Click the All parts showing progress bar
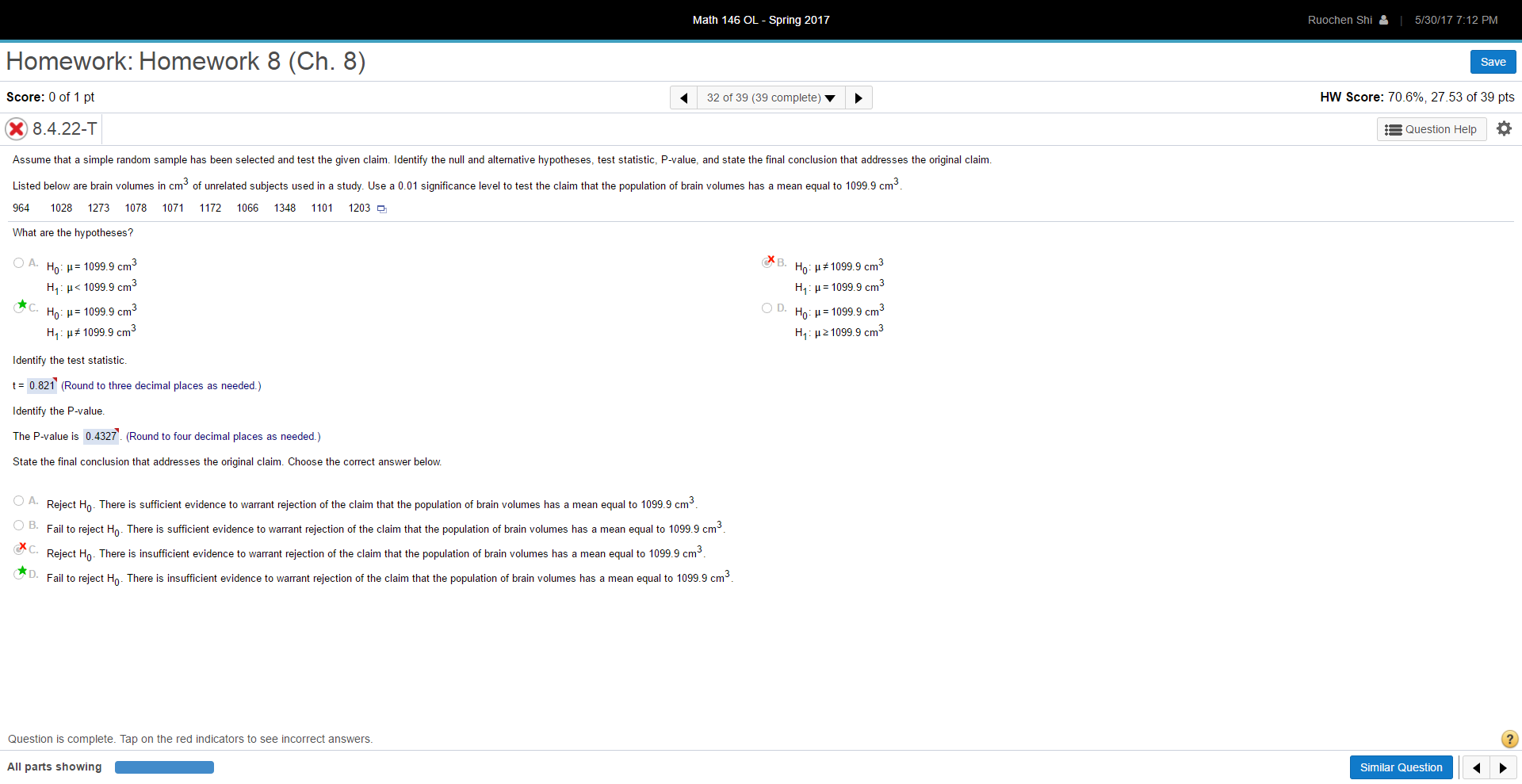Image resolution: width=1522 pixels, height=784 pixels. point(164,767)
